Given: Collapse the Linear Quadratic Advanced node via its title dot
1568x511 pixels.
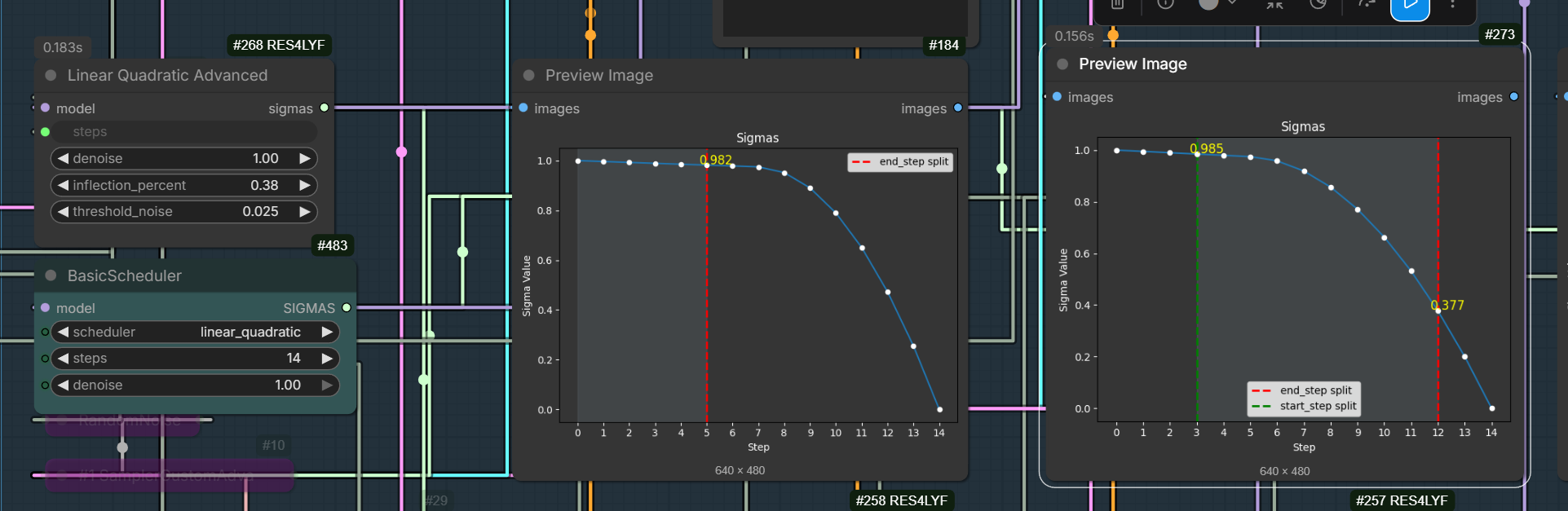Looking at the screenshot, I should [x=51, y=75].
